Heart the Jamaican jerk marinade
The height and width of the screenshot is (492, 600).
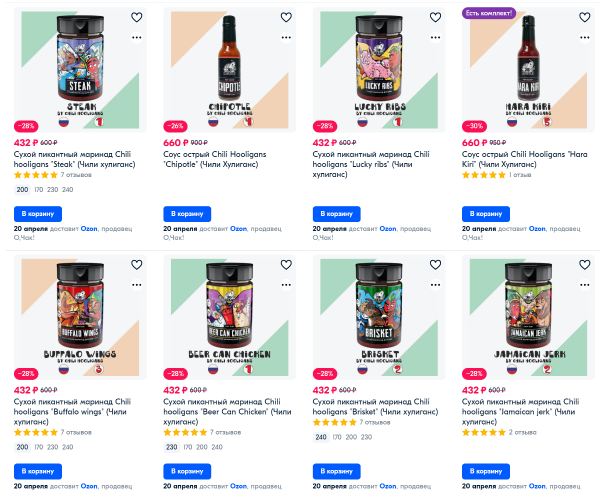click(x=584, y=264)
